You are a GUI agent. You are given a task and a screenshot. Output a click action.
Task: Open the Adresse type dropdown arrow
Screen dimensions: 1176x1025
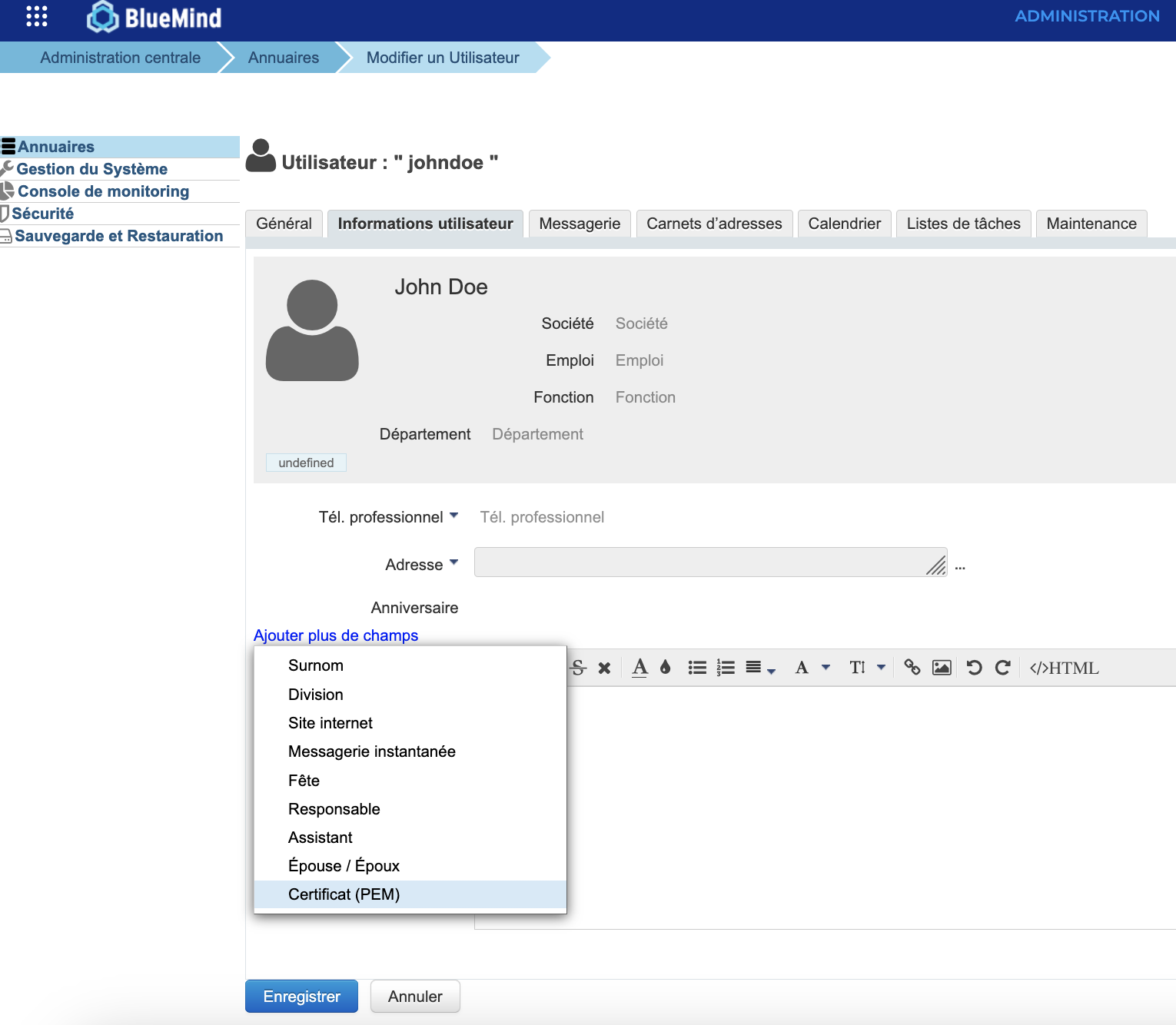coord(453,563)
